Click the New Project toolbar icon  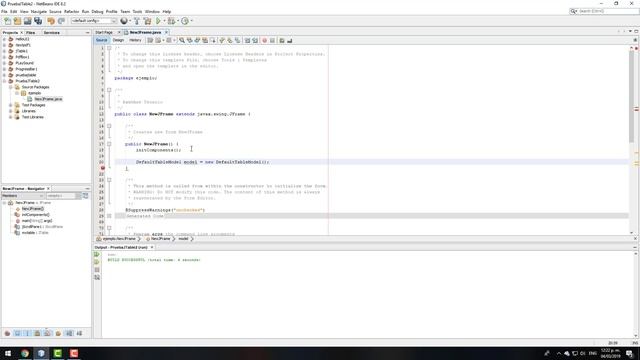(17, 21)
